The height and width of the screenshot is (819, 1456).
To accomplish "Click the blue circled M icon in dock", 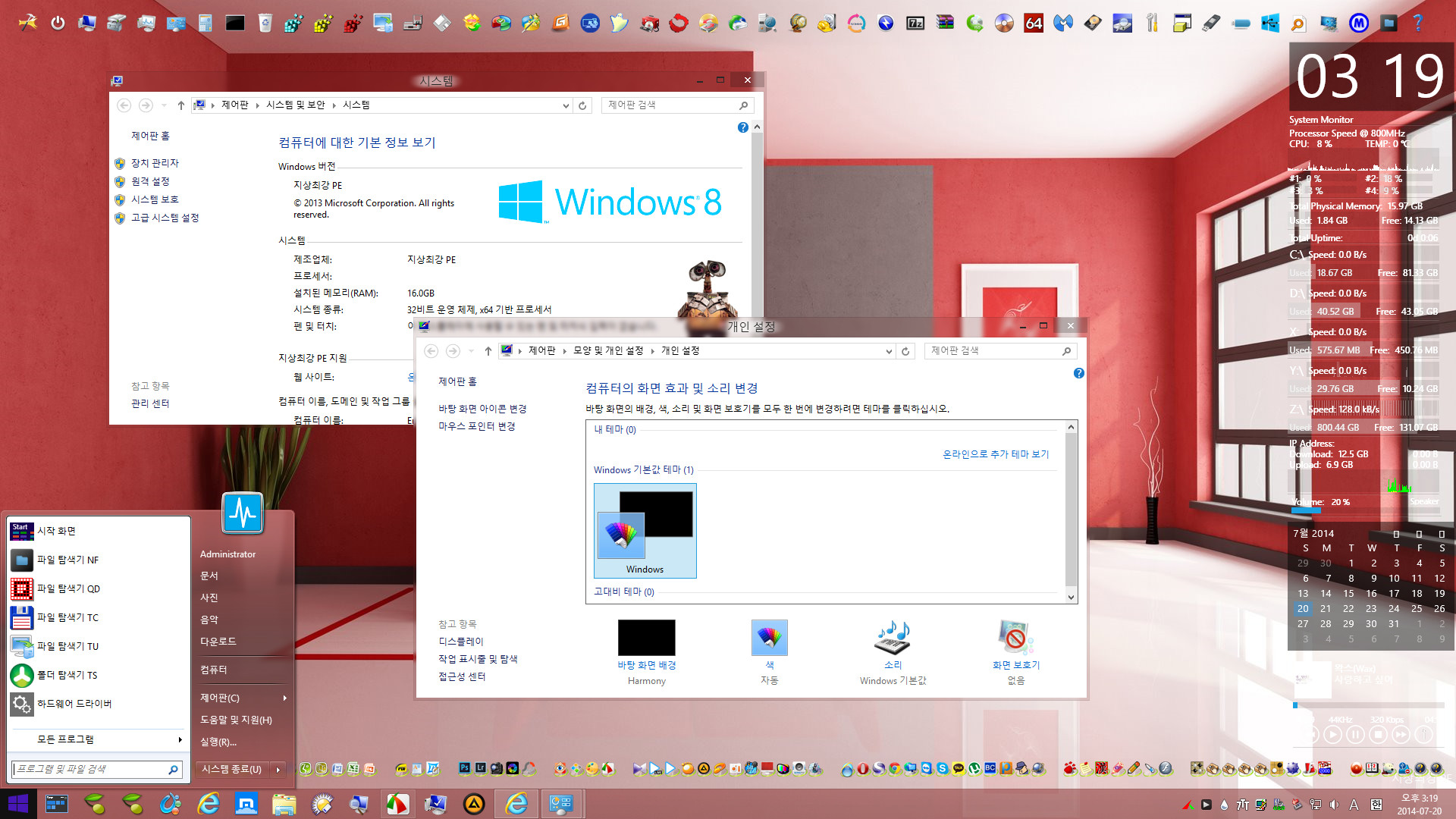I will 1358,23.
